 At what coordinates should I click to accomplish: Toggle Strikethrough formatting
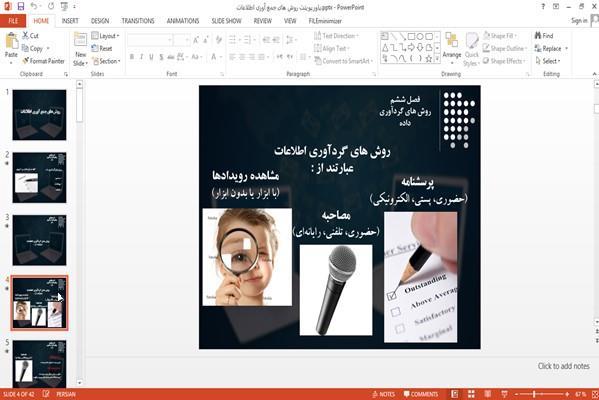click(171, 57)
